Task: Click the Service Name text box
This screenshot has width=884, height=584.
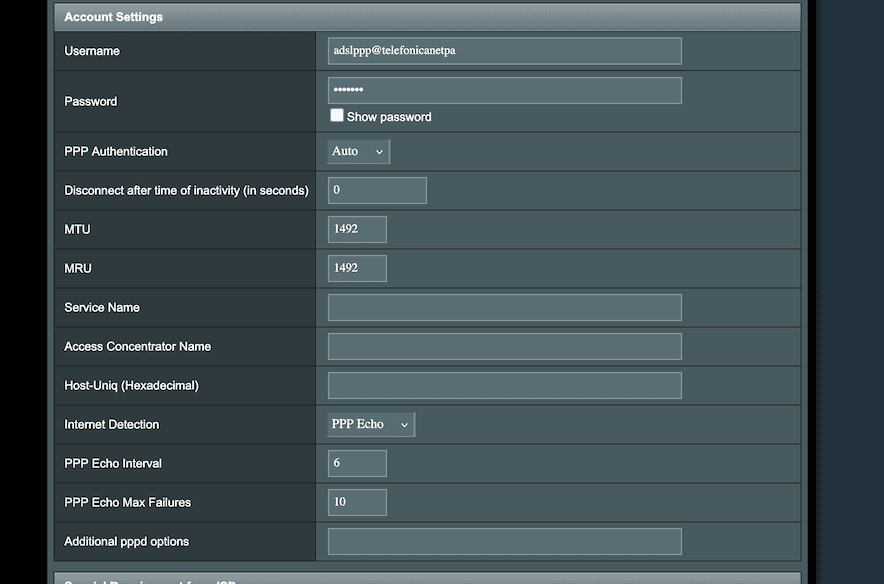Action: (504, 307)
